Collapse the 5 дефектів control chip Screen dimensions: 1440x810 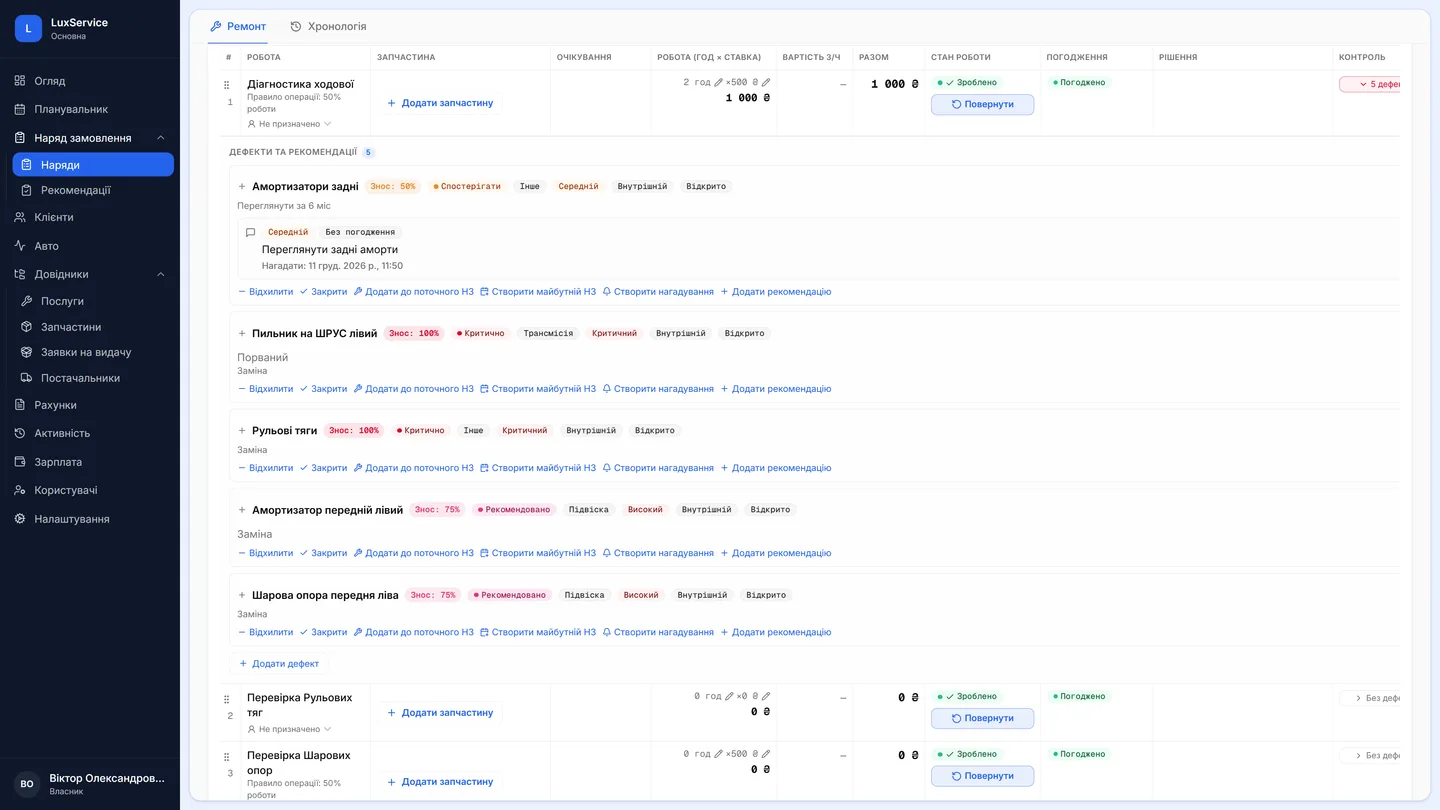1370,85
